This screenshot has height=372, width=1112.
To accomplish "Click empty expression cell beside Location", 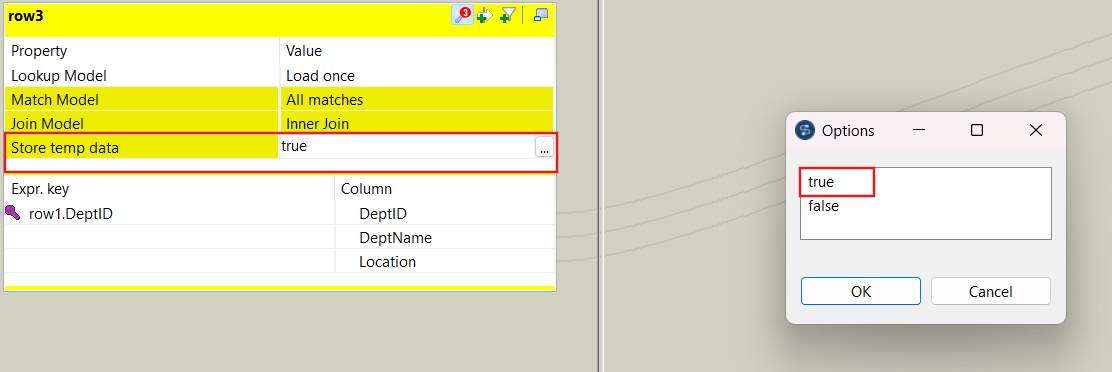I will tap(169, 261).
